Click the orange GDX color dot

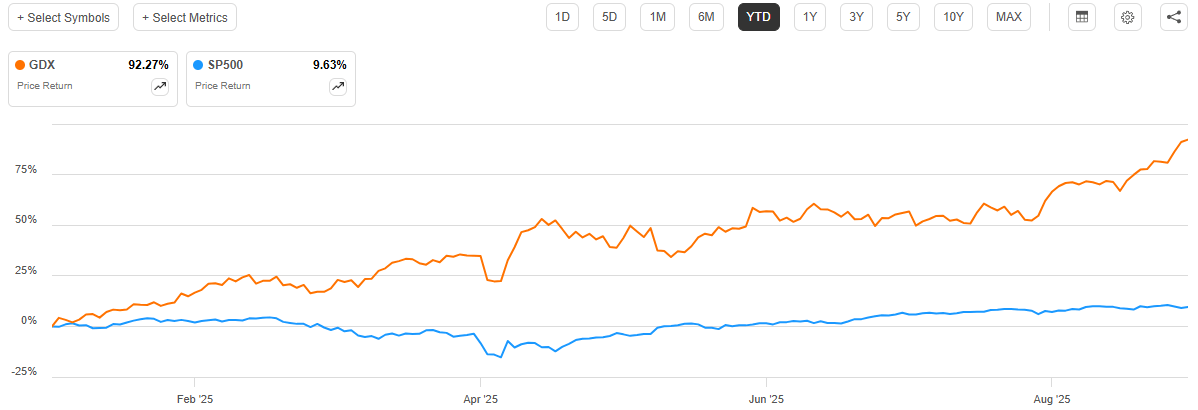click(21, 65)
